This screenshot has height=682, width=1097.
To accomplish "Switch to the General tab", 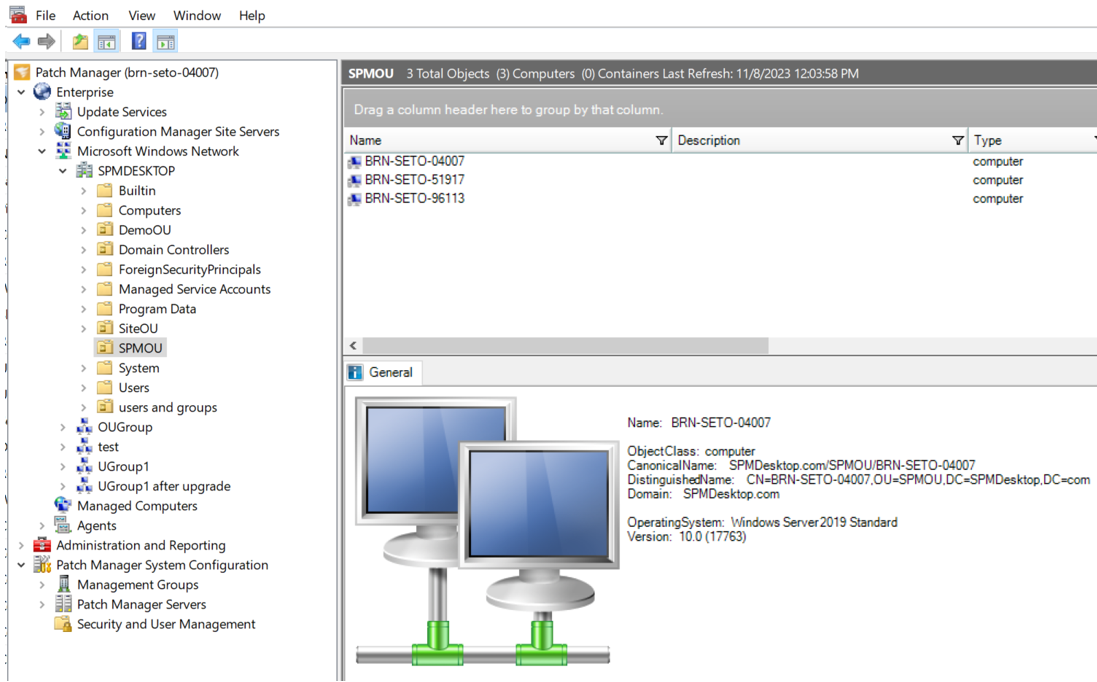I will 381,372.
